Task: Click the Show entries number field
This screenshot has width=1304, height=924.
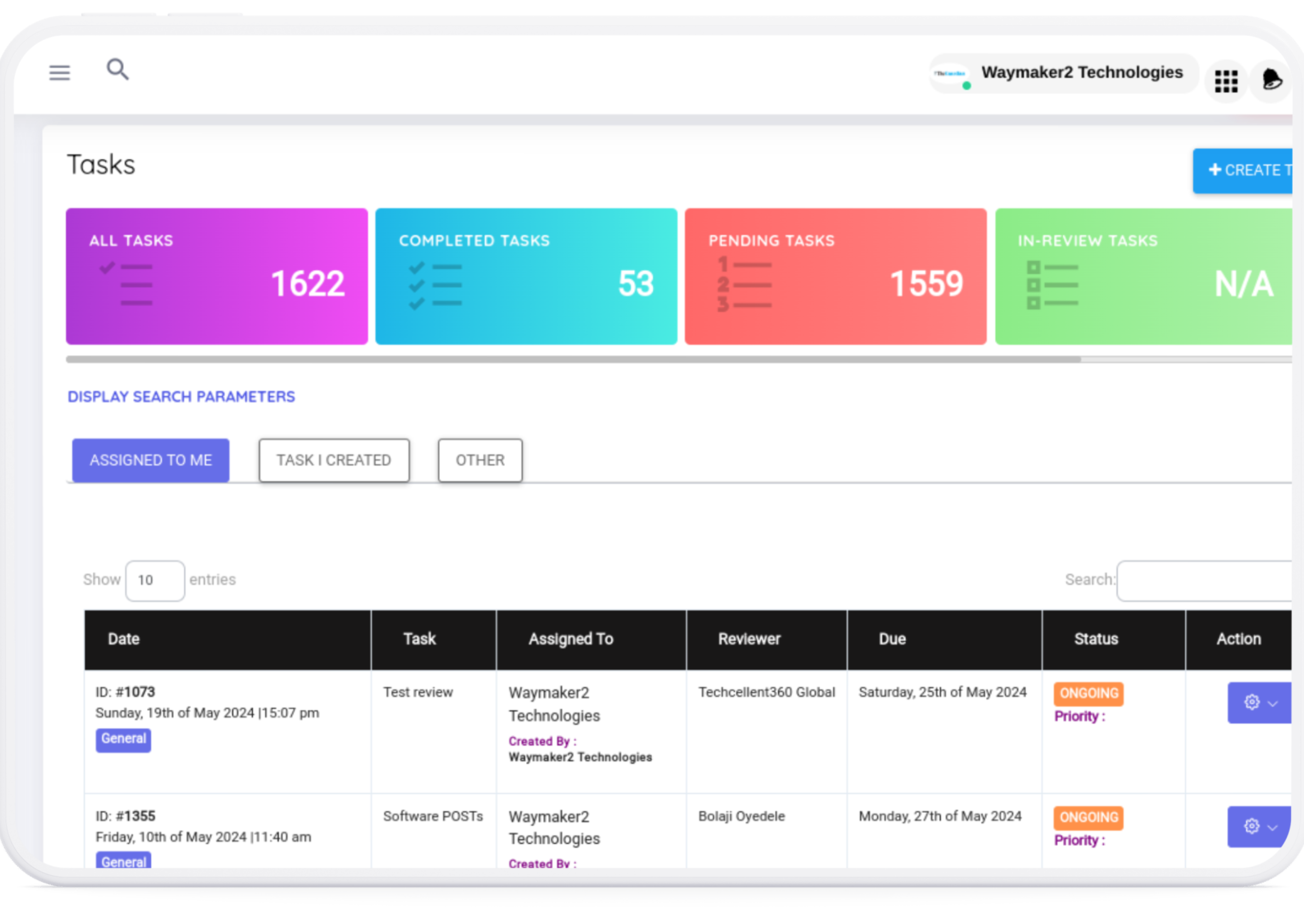Action: (155, 581)
